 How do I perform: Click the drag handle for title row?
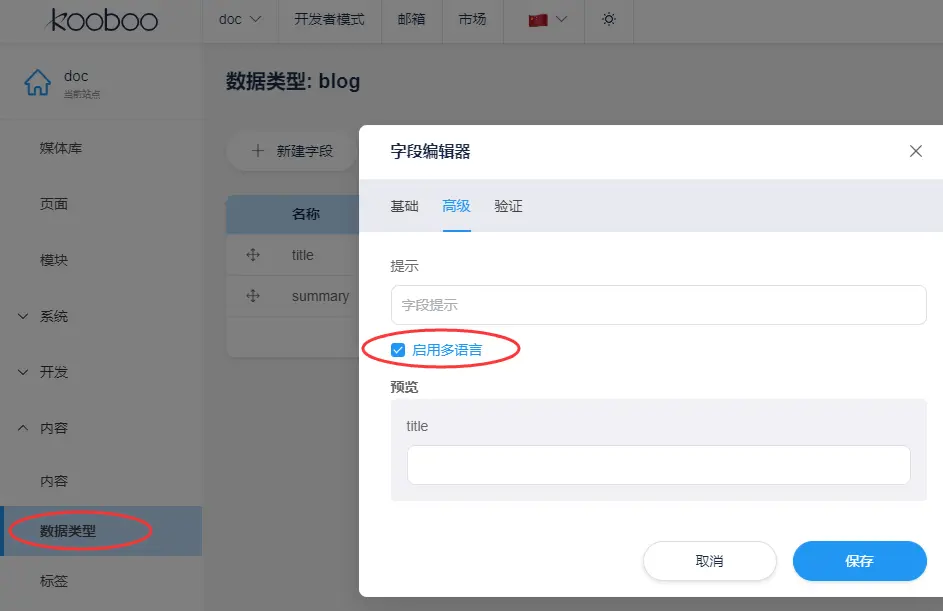[x=253, y=255]
